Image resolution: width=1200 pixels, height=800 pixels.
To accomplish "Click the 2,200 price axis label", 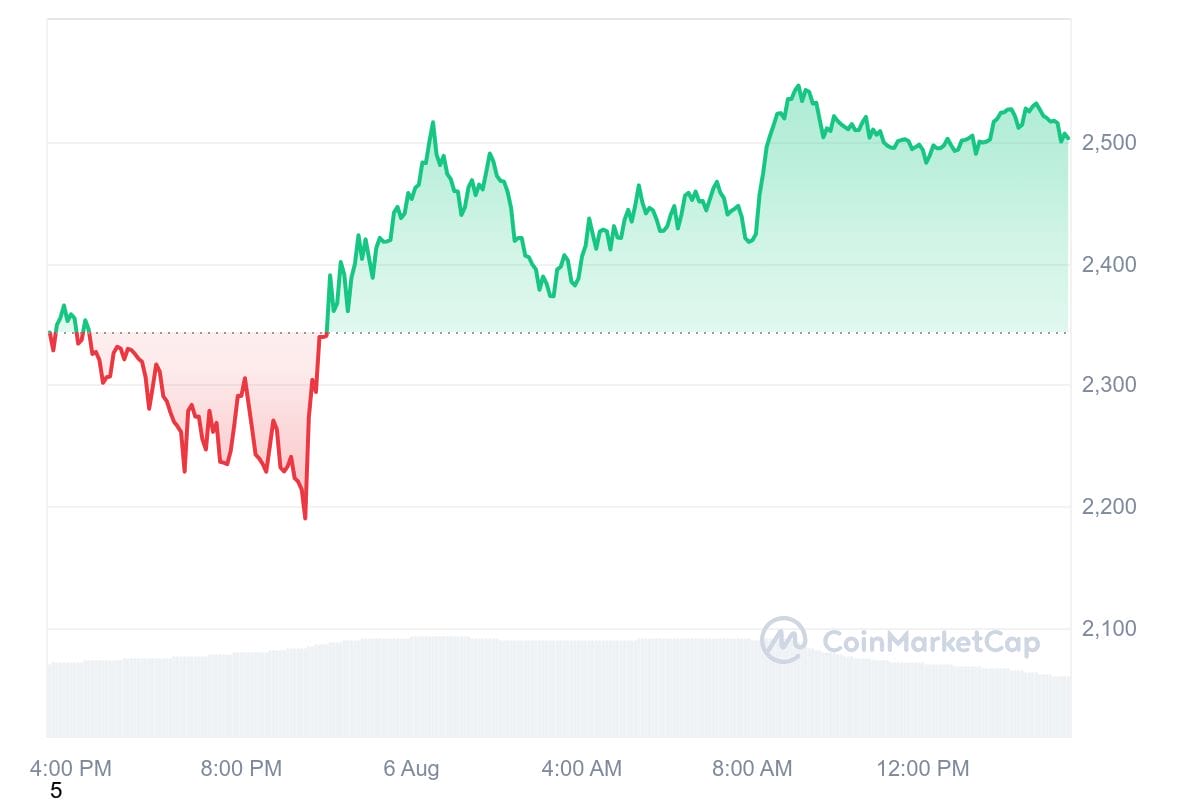I will coord(1108,507).
